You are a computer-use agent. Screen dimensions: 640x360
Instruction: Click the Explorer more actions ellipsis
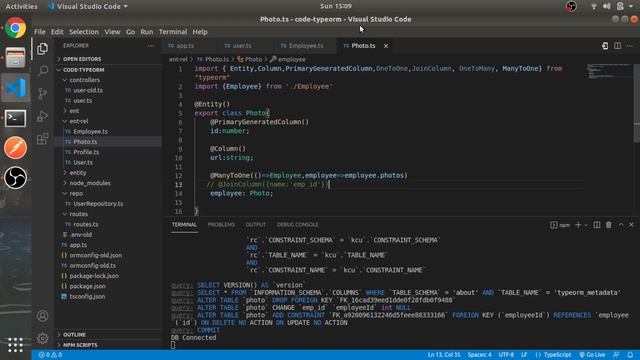[x=151, y=46]
